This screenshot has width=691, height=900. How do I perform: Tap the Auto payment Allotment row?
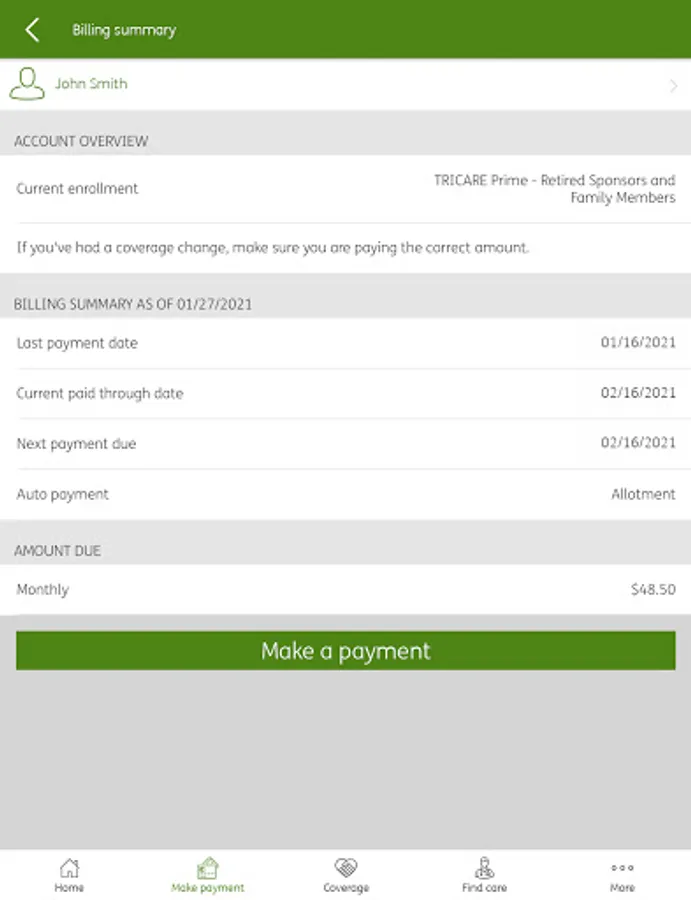pos(345,494)
